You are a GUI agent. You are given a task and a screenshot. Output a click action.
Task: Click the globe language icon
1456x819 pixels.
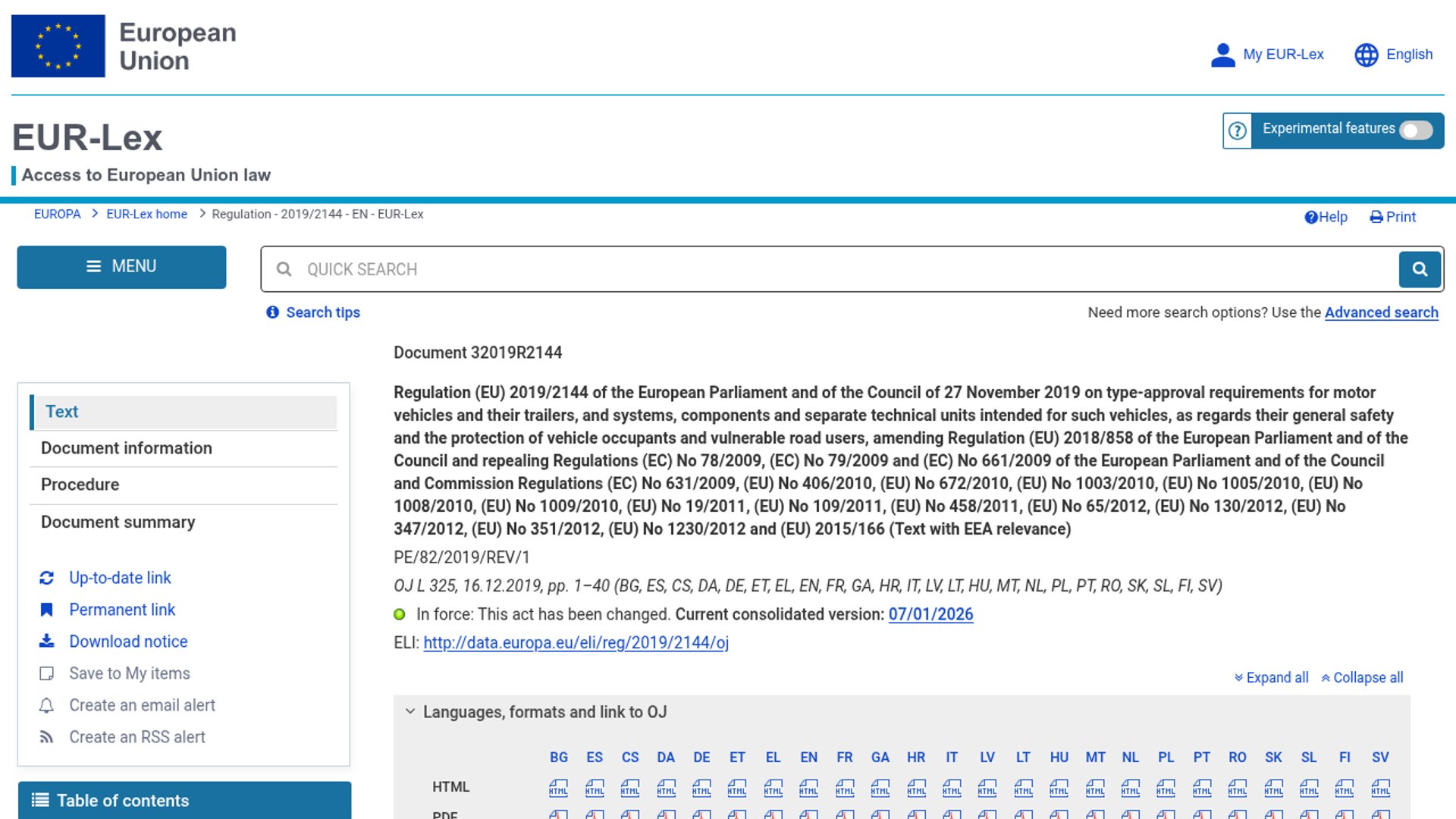(1367, 55)
